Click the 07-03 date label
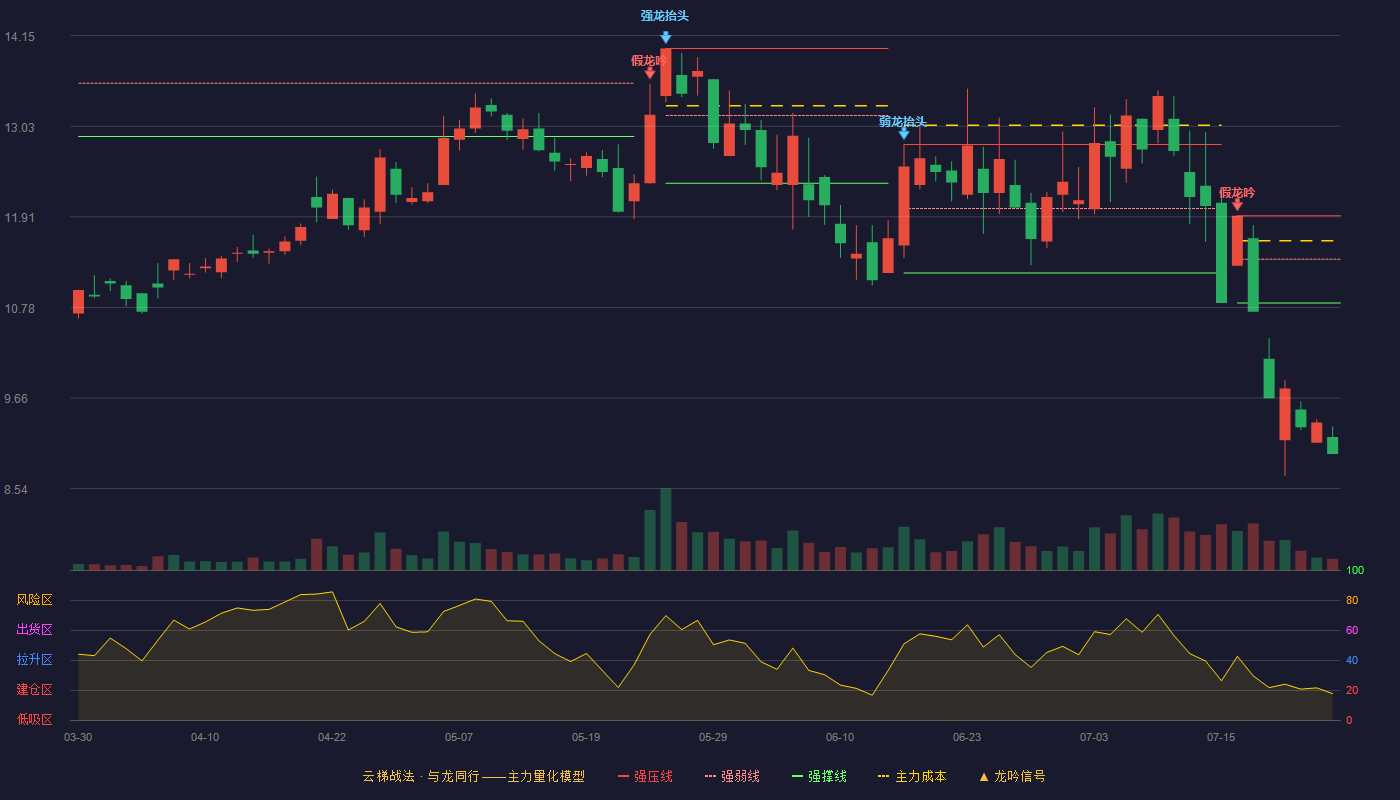1400x800 pixels. pyautogui.click(x=1094, y=737)
